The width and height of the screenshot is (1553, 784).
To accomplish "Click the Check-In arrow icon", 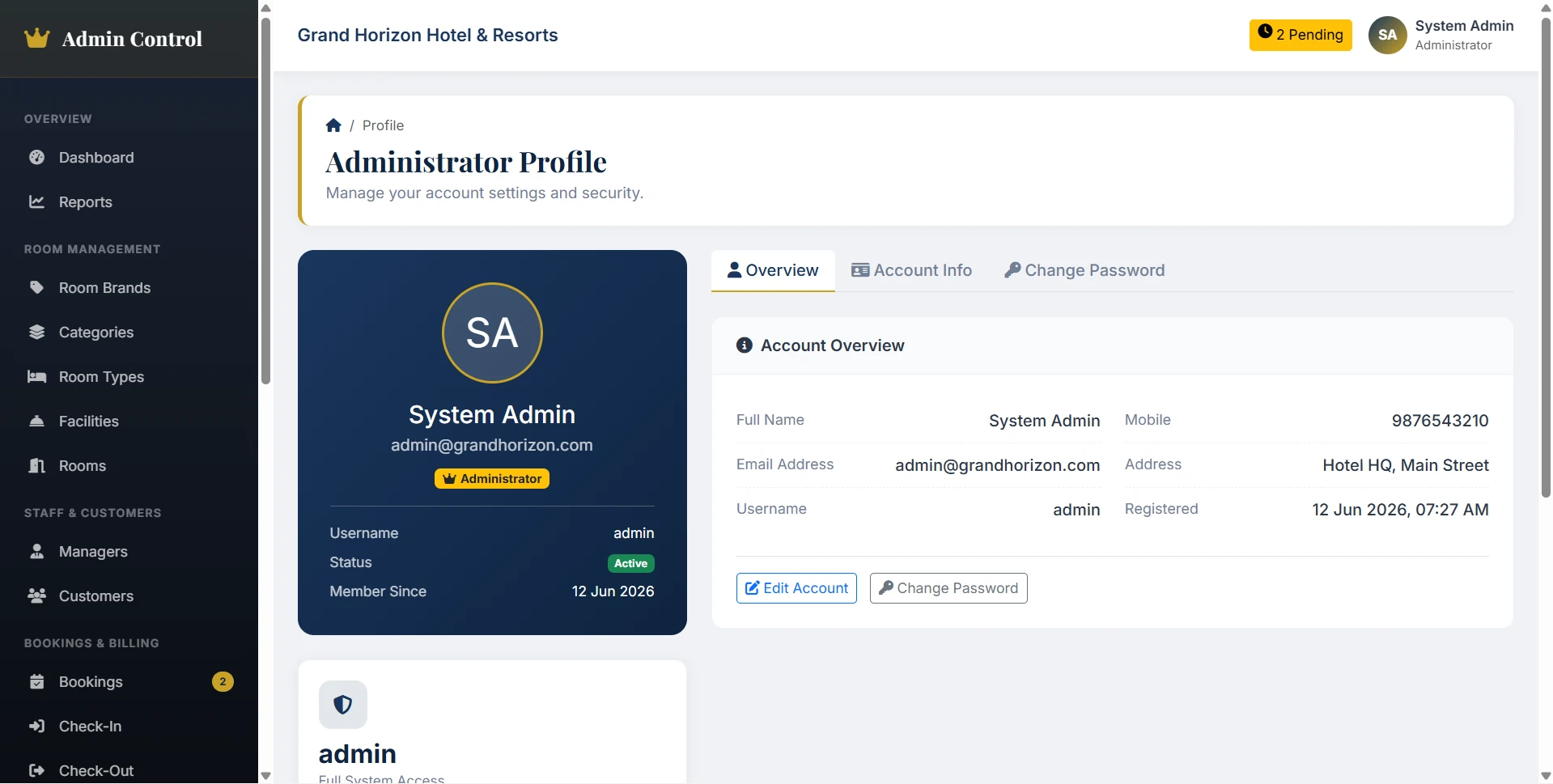I will point(36,726).
